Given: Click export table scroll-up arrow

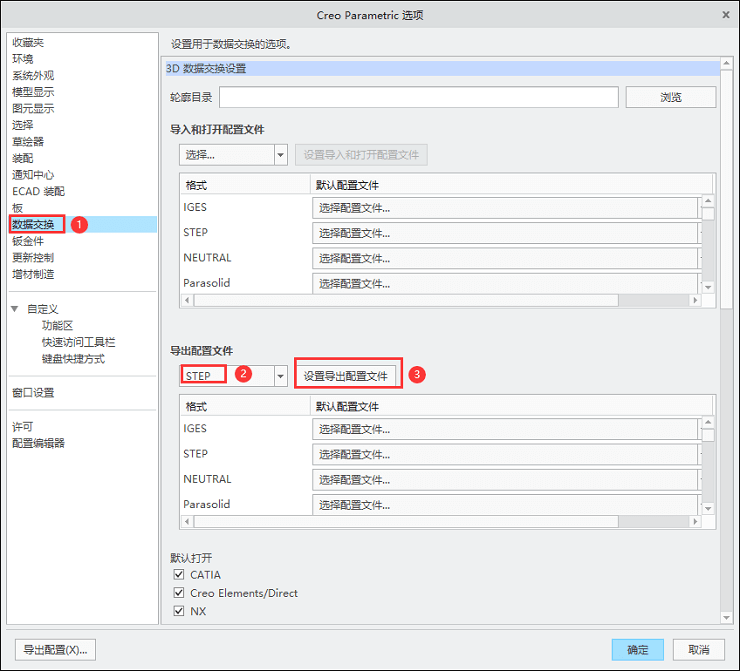Looking at the screenshot, I should coord(708,422).
